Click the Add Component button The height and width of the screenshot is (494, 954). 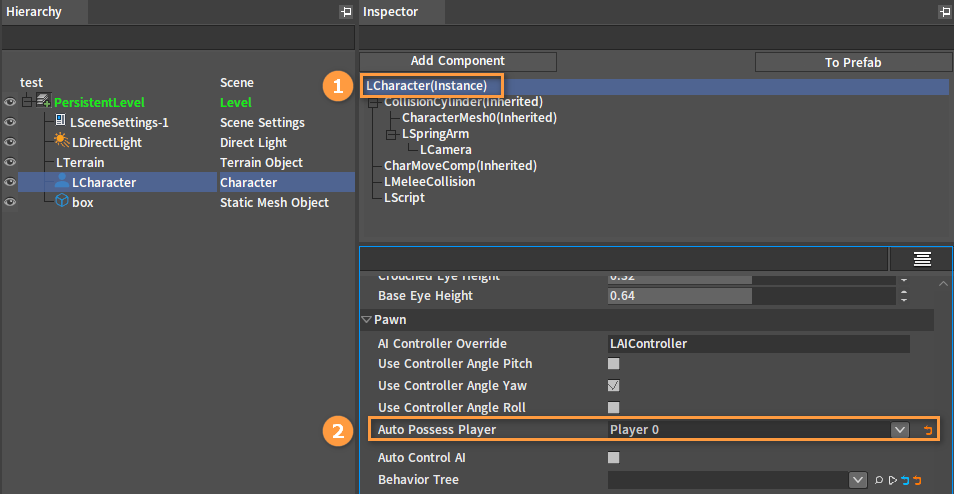click(458, 61)
